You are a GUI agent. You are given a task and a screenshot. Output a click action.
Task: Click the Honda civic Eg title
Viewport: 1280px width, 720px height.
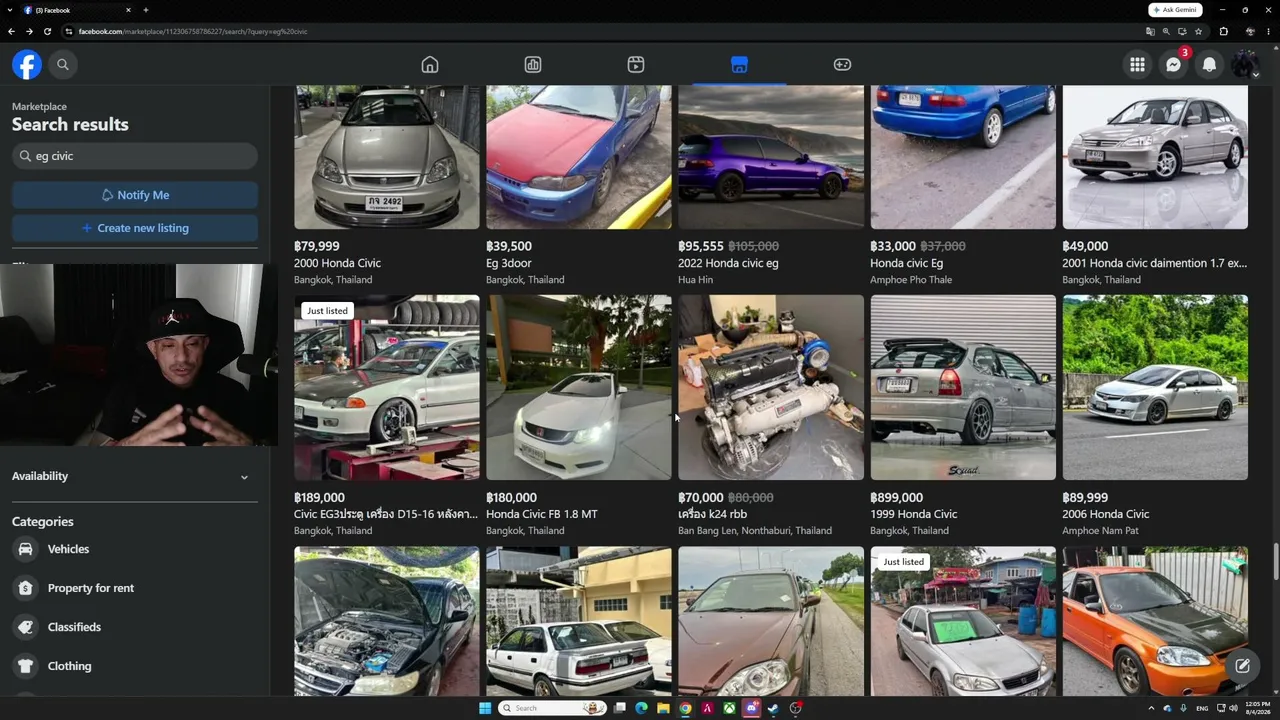(x=906, y=263)
